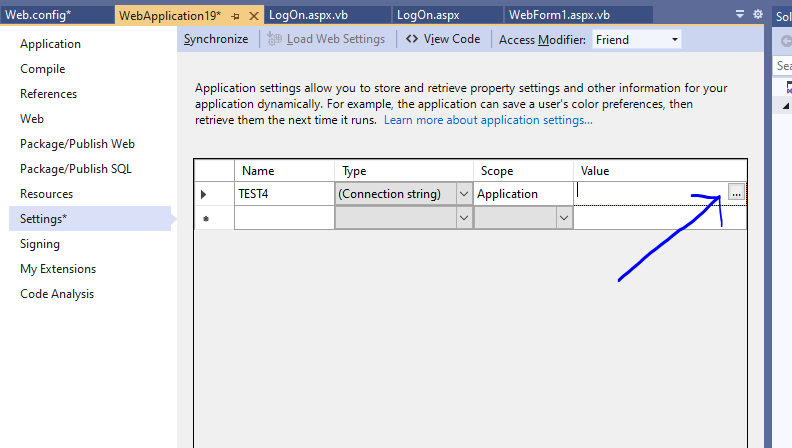Click the ellipsis button in Value cell
The width and height of the screenshot is (792, 448).
pos(736,192)
